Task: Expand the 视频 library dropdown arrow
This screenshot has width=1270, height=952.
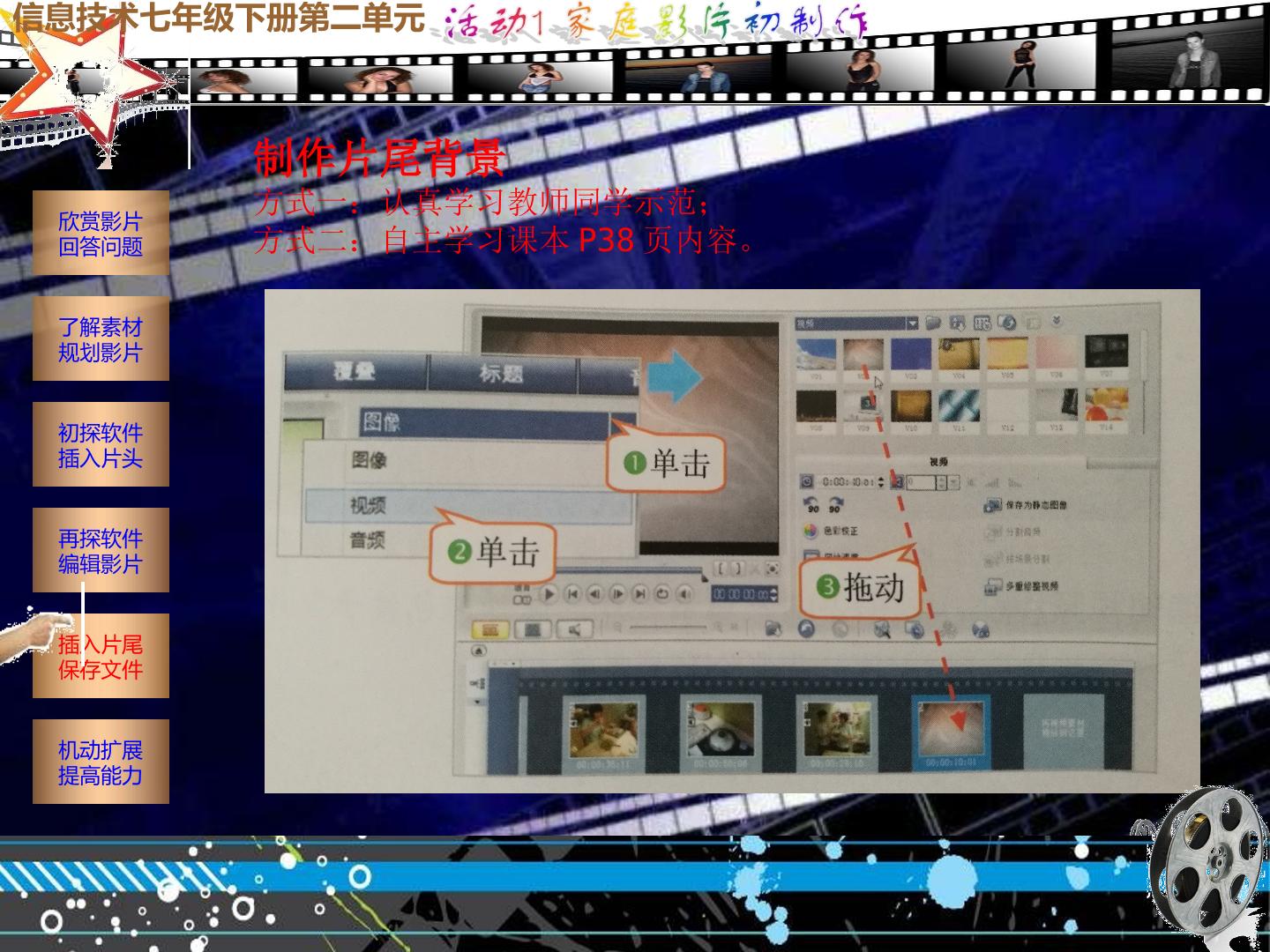Action: (x=913, y=324)
